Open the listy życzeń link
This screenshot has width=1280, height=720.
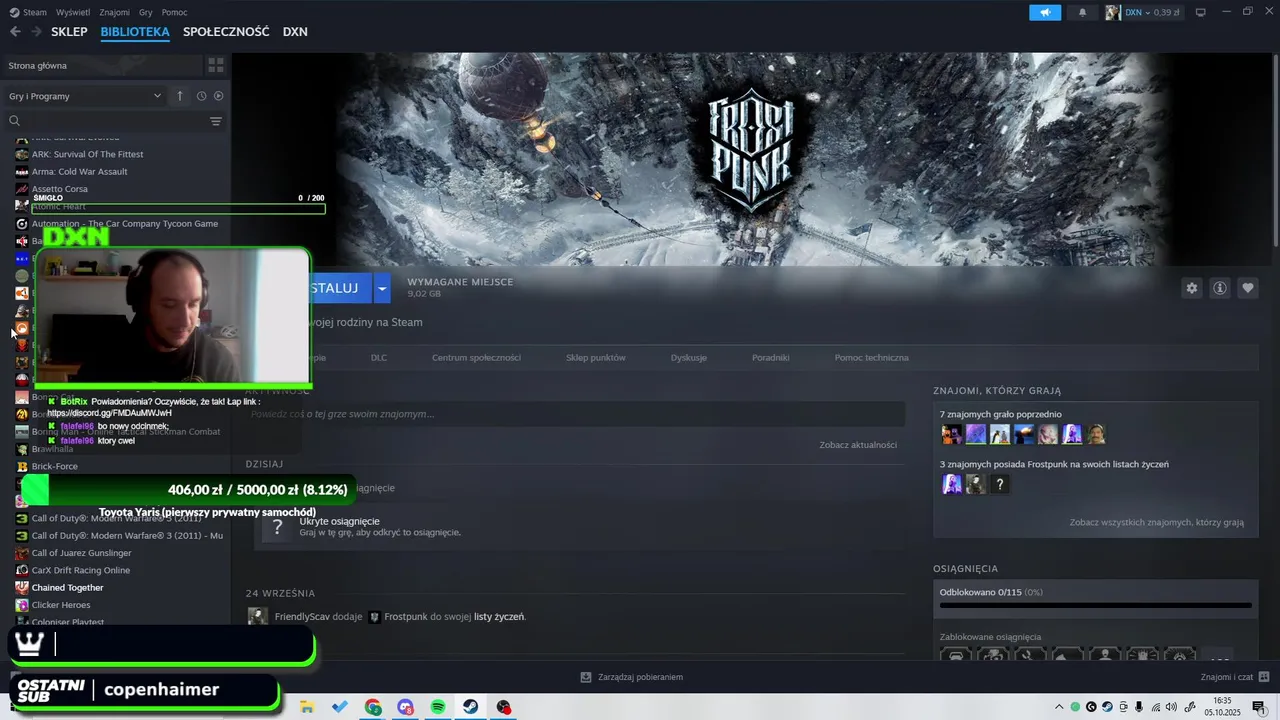coord(499,617)
